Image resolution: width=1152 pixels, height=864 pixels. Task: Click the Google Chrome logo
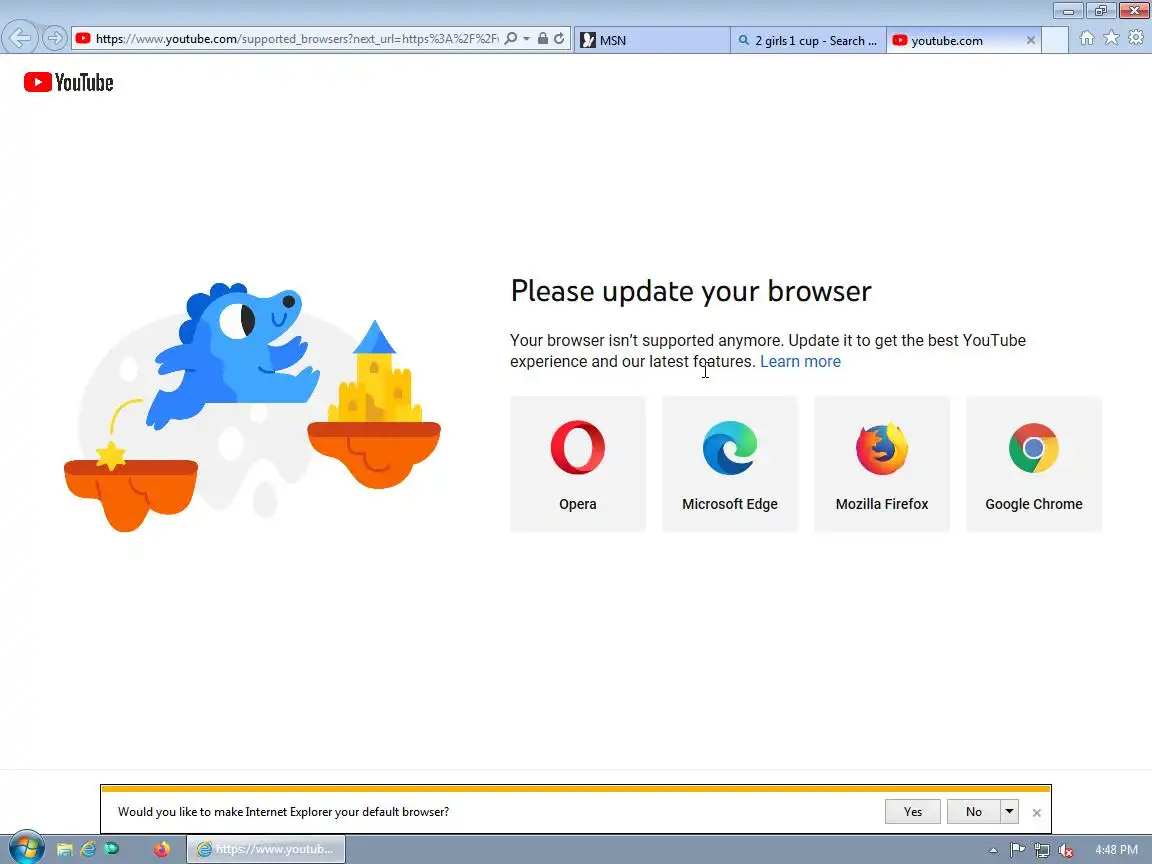[1034, 447]
